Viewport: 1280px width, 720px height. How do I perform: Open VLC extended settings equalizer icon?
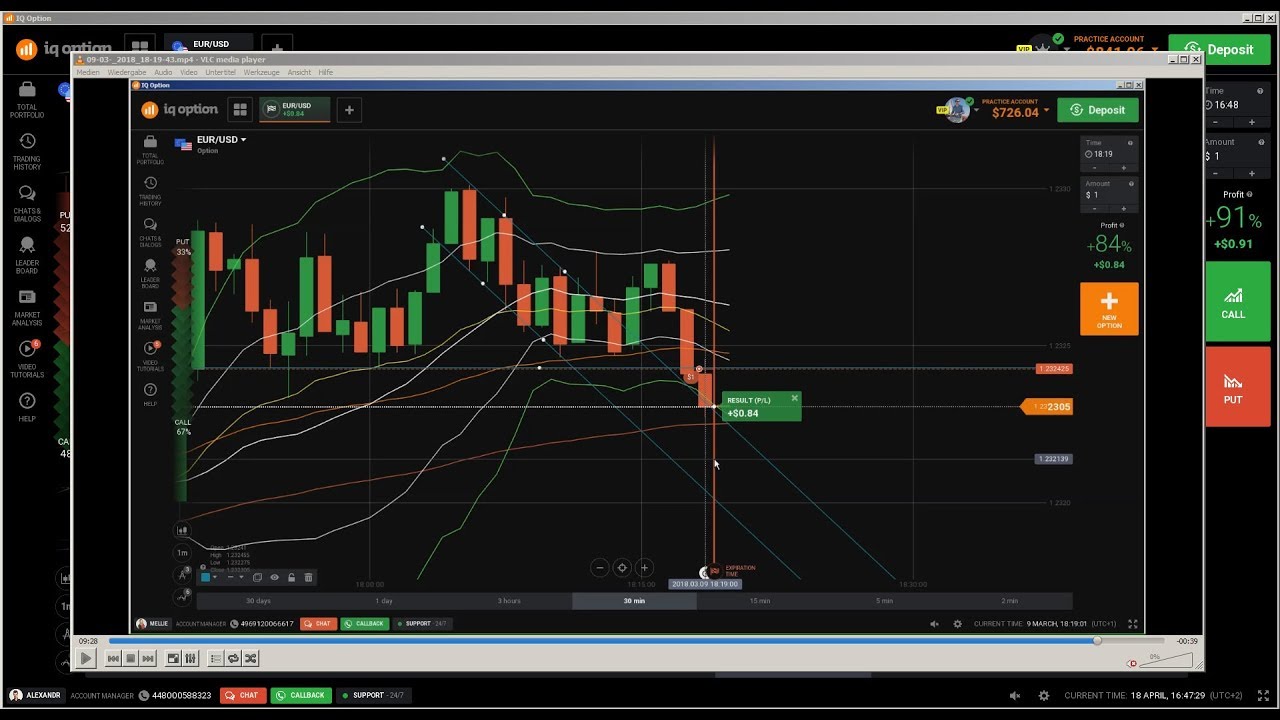click(x=191, y=658)
